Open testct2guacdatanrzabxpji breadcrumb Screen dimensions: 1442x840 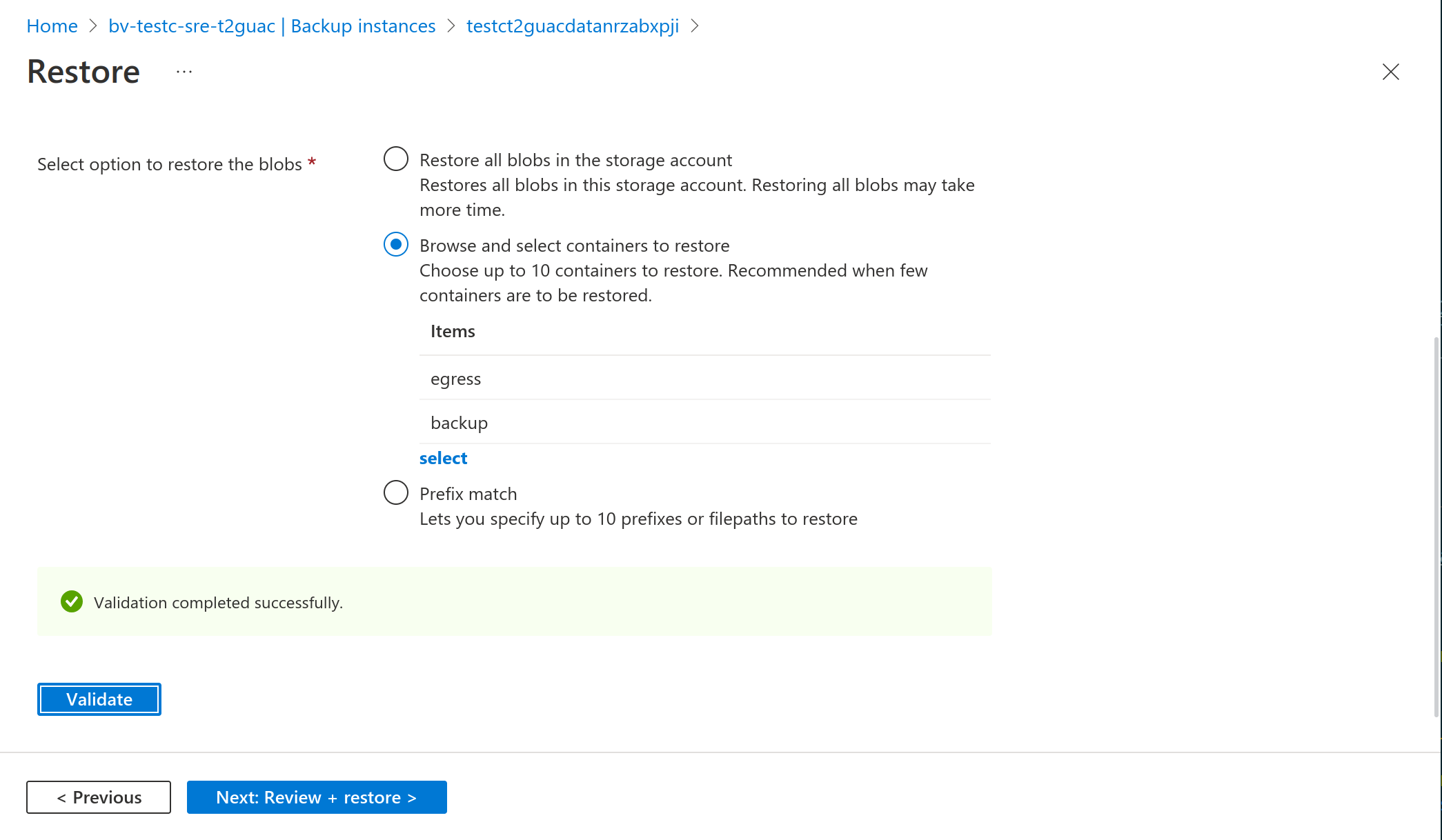573,26
